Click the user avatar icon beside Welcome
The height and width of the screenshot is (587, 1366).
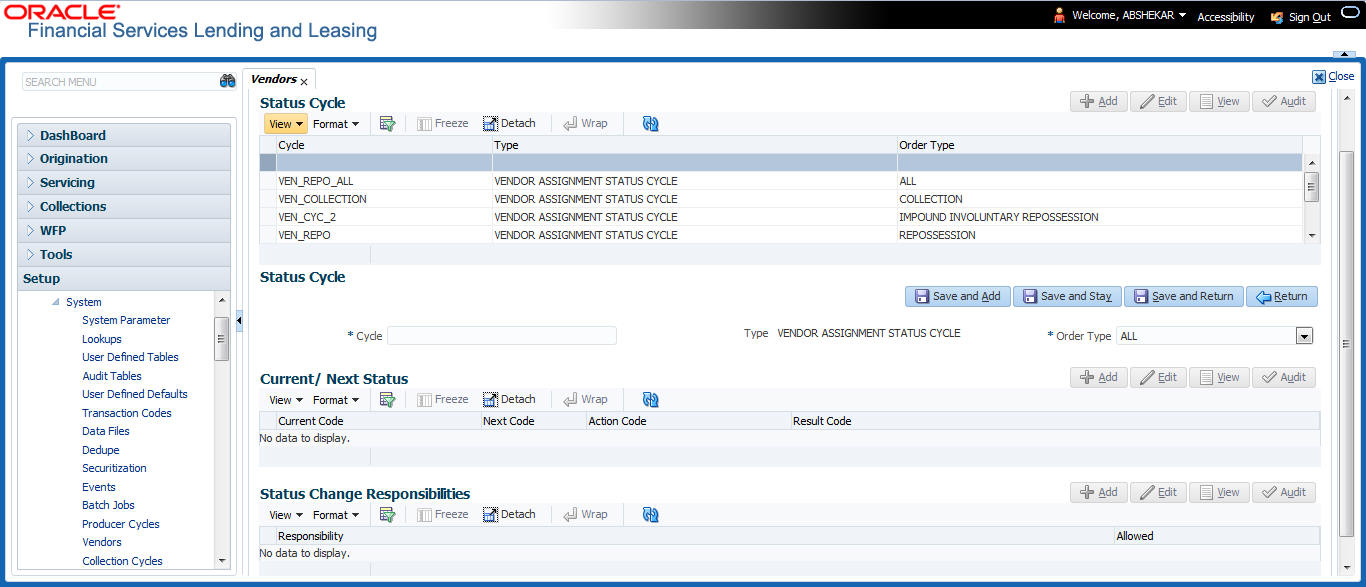[x=1060, y=16]
